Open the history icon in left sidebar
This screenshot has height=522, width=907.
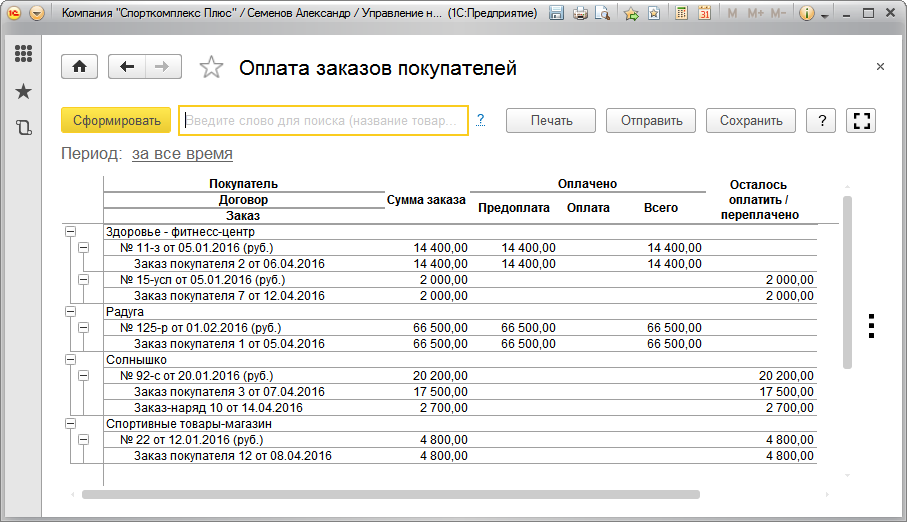point(23,127)
